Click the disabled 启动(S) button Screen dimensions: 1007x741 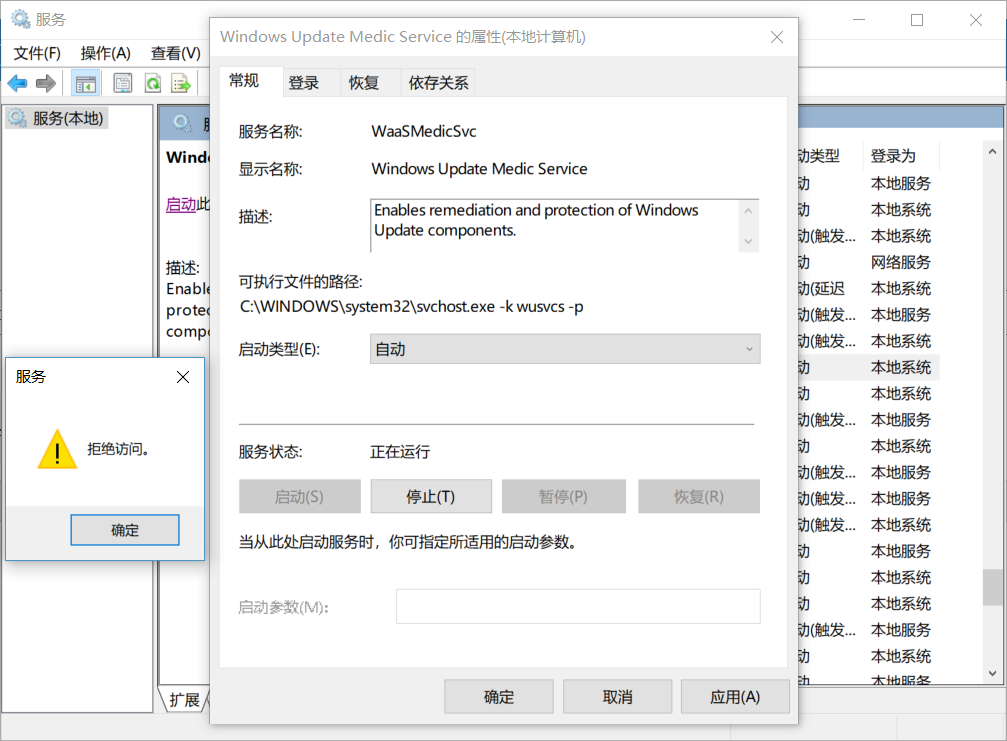click(x=300, y=496)
